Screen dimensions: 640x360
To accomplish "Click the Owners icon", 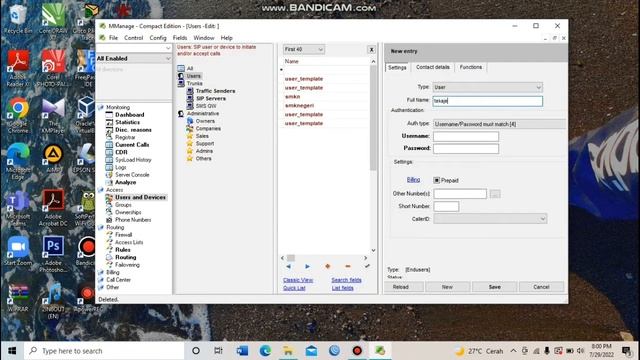I will click(x=190, y=121).
